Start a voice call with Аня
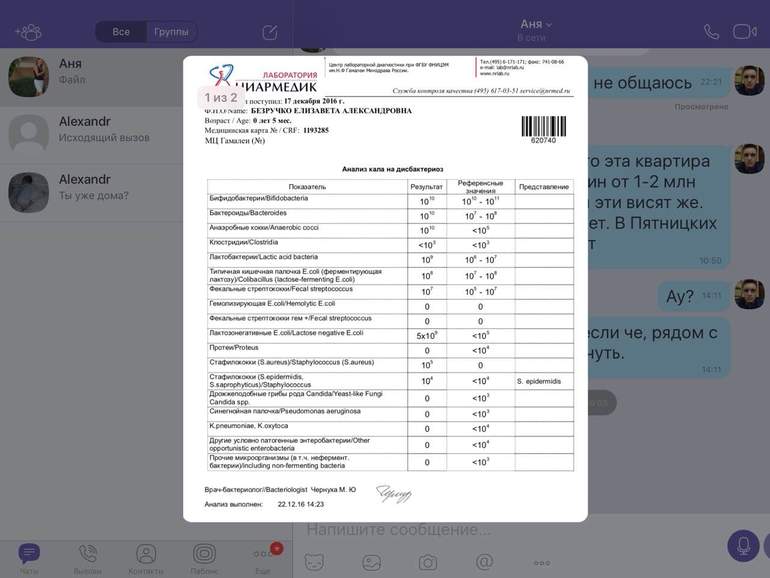 tap(711, 31)
